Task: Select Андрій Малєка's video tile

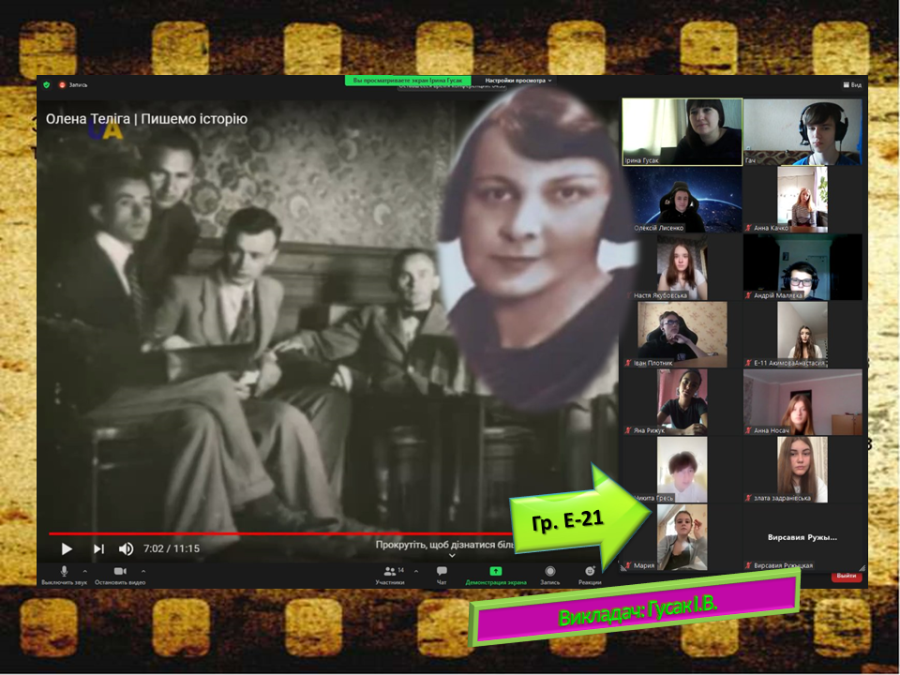Action: pyautogui.click(x=803, y=267)
